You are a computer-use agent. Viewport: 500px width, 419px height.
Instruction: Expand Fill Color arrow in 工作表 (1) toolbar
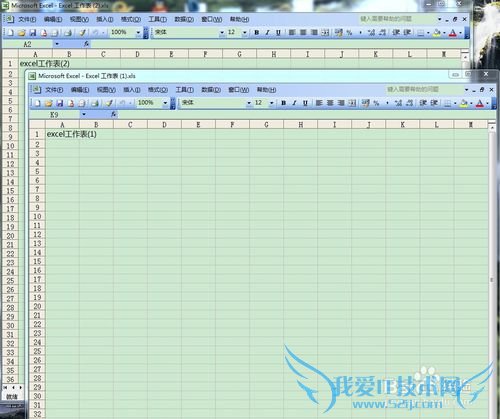tap(471, 103)
